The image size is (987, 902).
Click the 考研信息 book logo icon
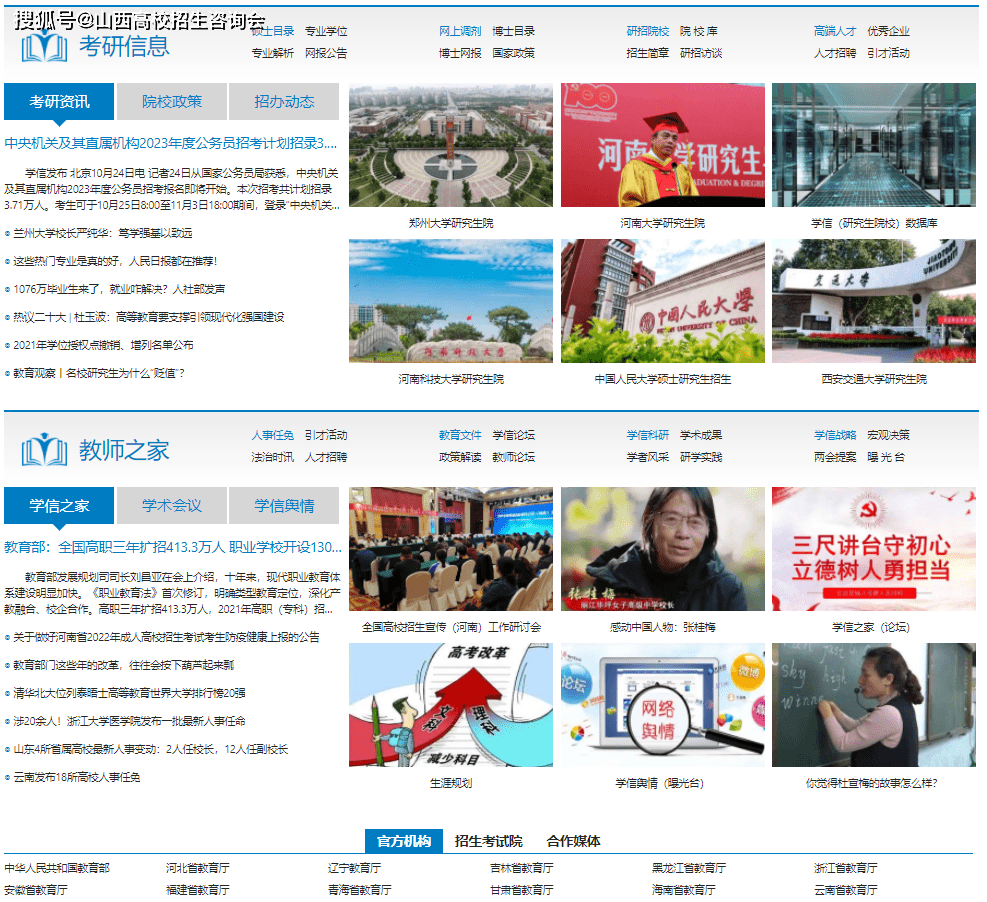(x=44, y=47)
